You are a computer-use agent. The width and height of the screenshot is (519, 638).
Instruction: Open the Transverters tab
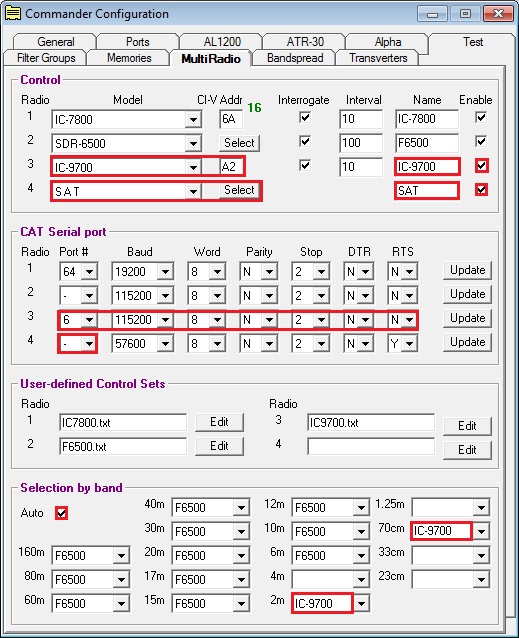(x=378, y=58)
